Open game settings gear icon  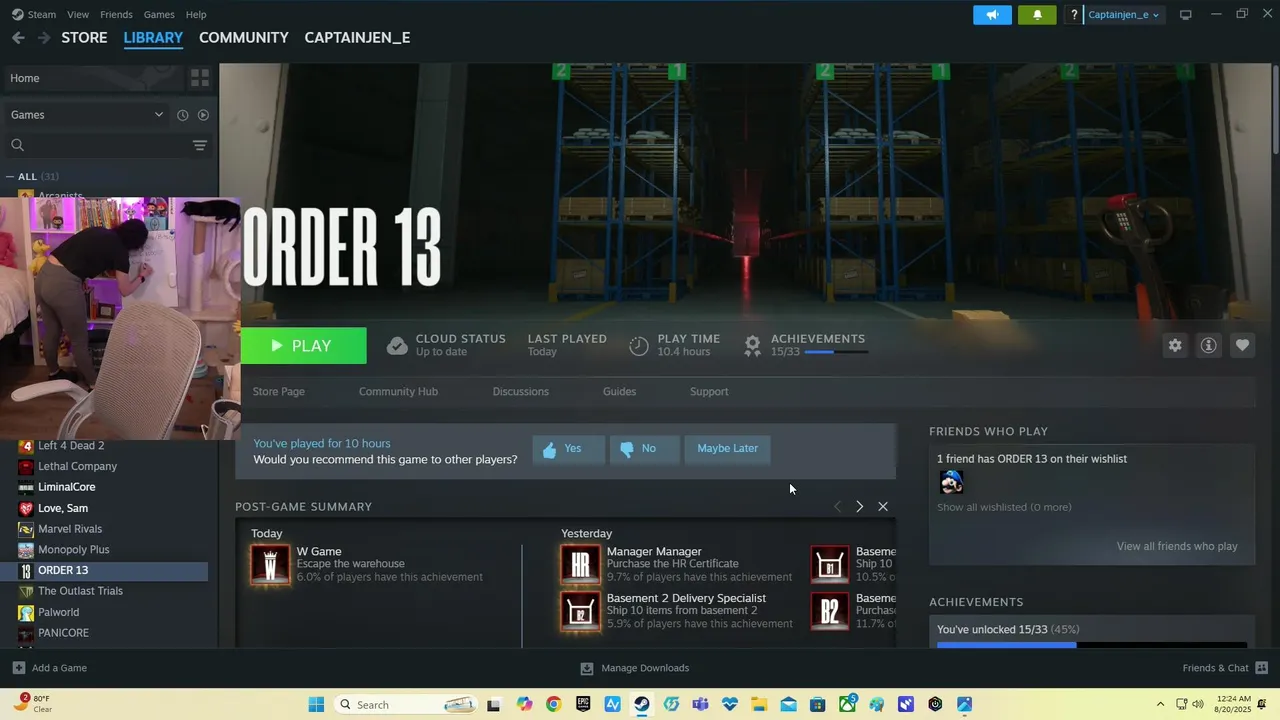(1175, 345)
